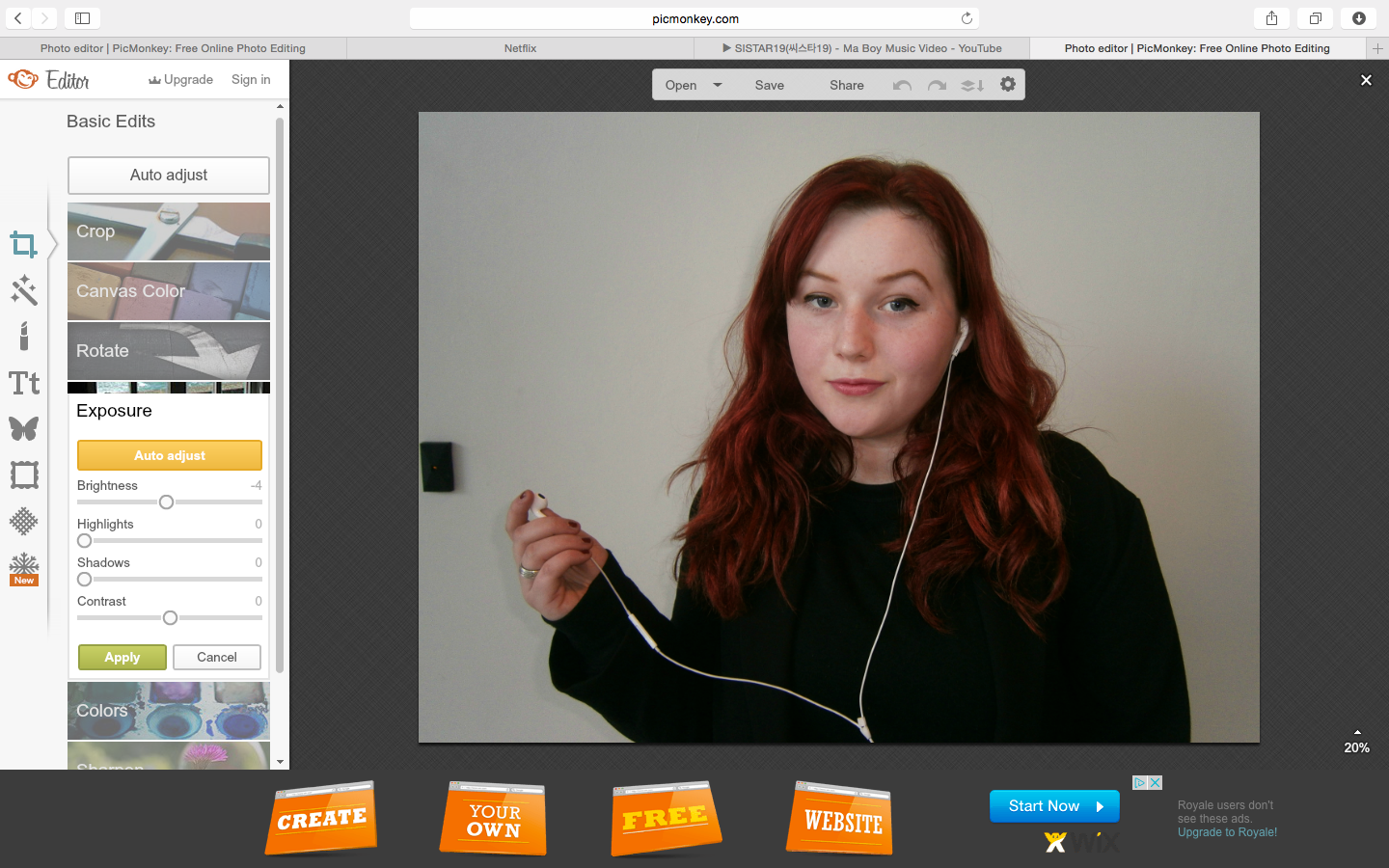1389x868 pixels.
Task: Go back with Safari's back arrow
Action: point(18,18)
